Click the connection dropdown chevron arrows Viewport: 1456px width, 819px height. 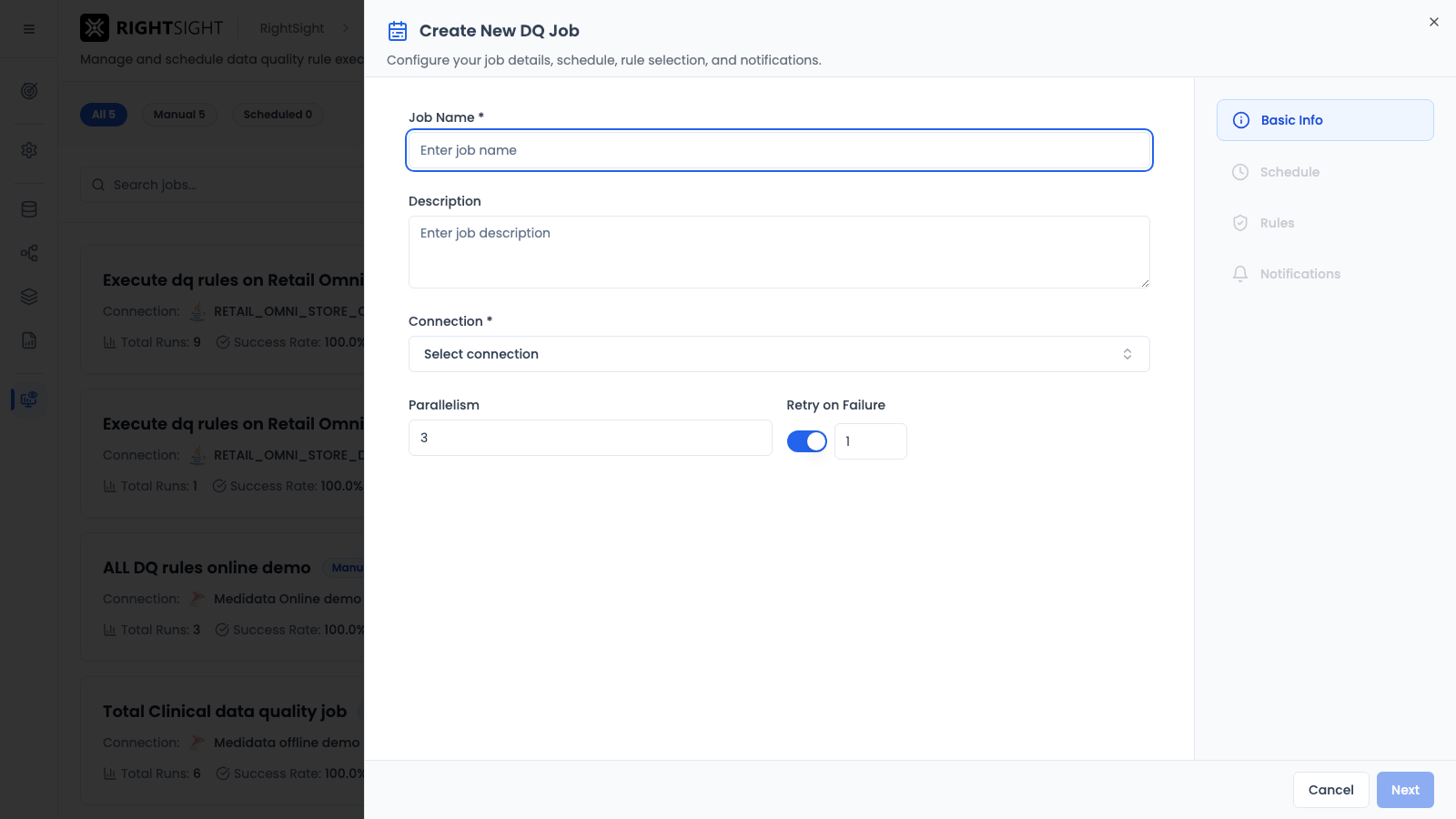point(1127,354)
